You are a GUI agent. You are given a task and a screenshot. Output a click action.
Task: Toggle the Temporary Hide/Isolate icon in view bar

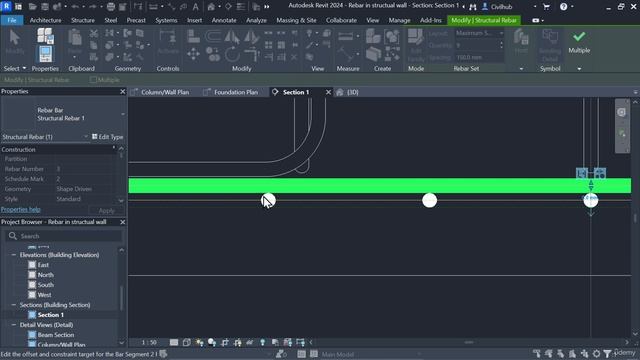point(250,342)
